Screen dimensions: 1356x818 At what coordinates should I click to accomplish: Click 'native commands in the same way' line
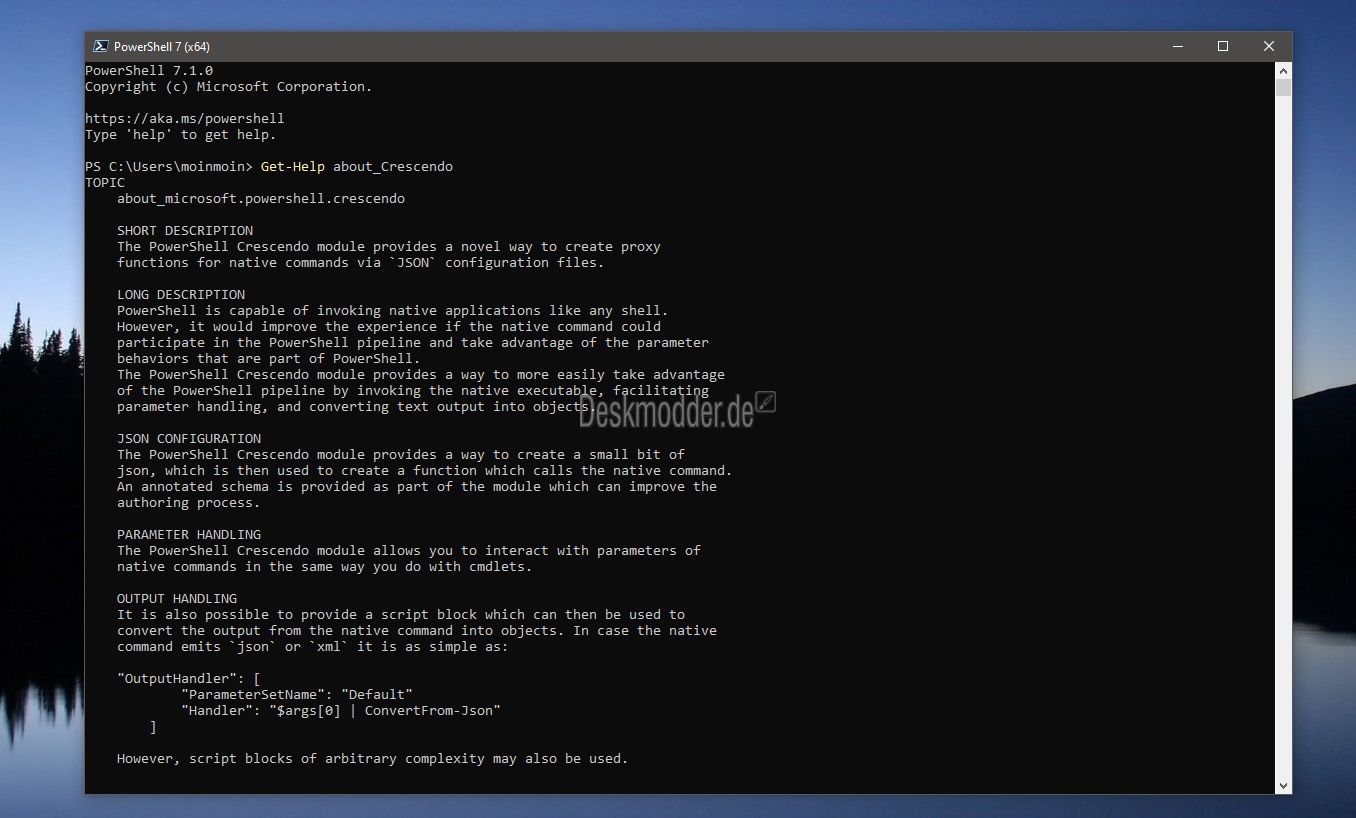click(325, 566)
